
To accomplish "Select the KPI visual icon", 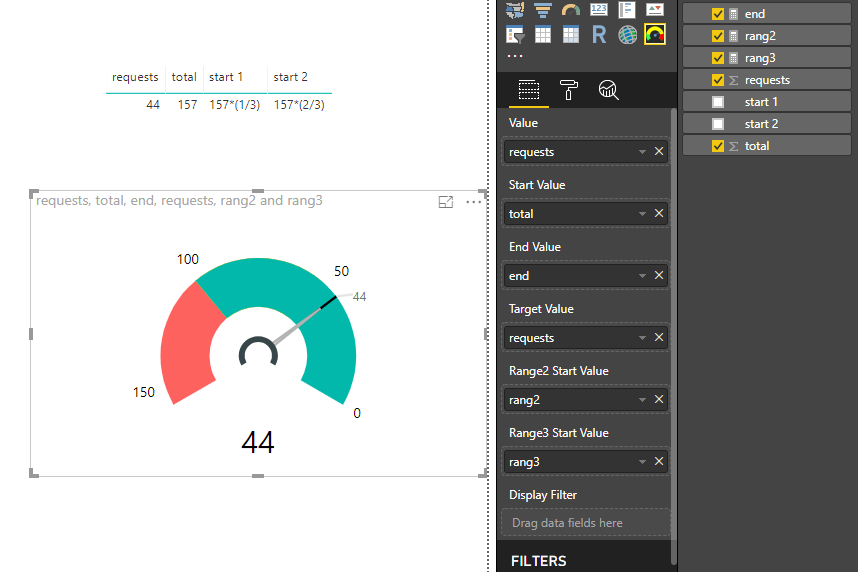I will [x=654, y=9].
